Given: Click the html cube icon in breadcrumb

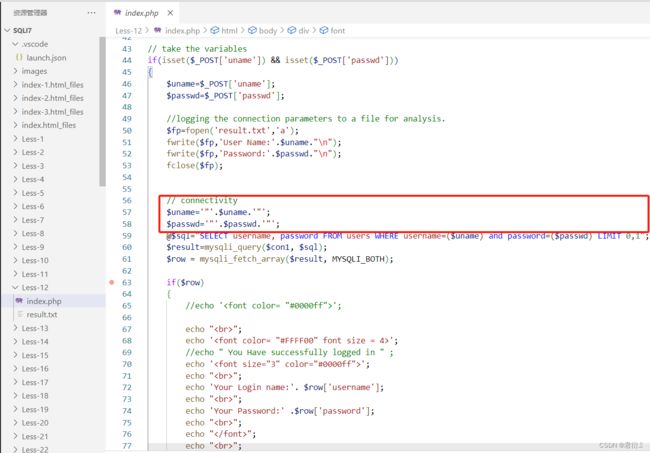Looking at the screenshot, I should pos(215,30).
